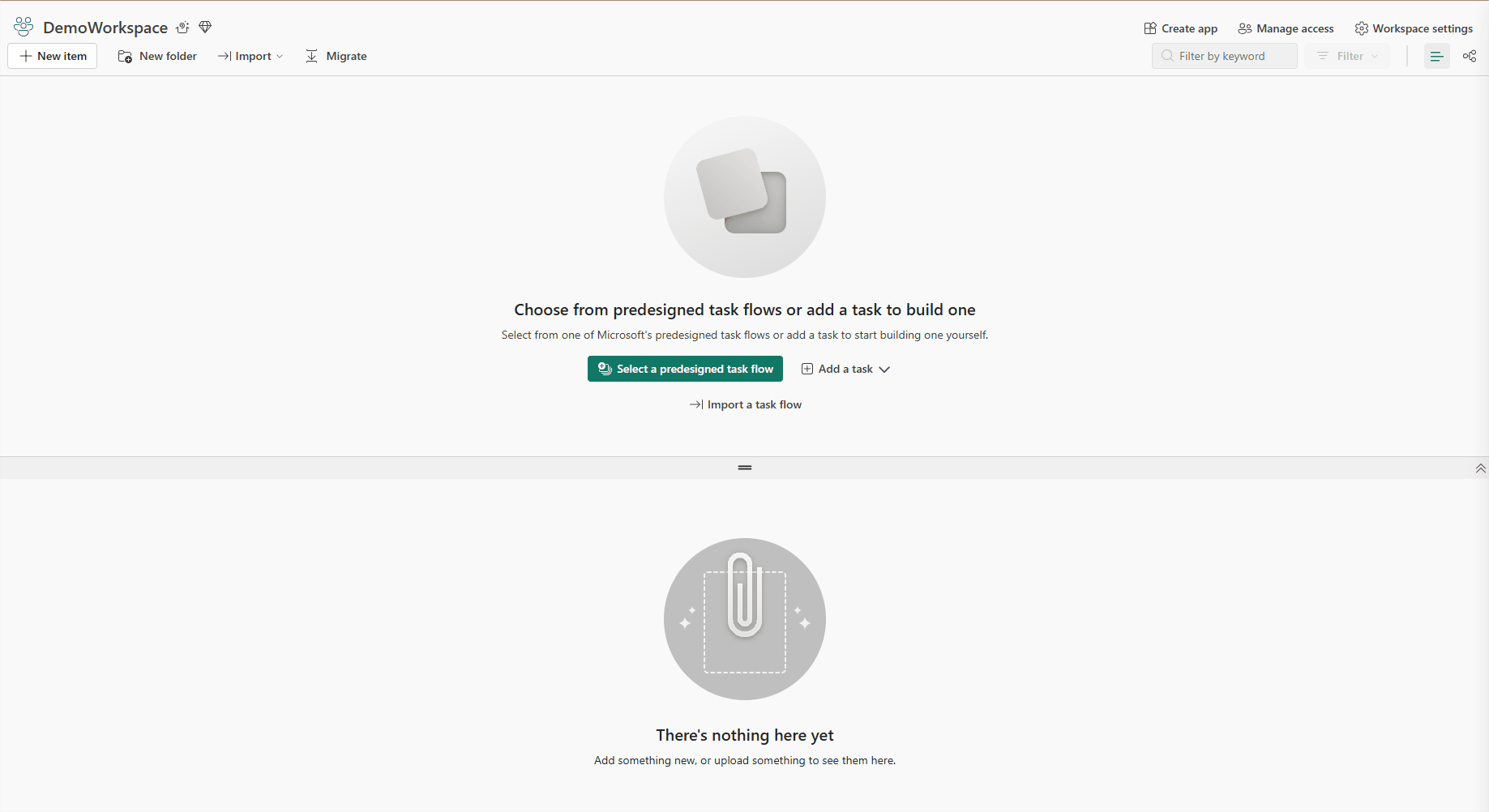The image size is (1489, 812).
Task: Expand the Import dropdown
Action: pyautogui.click(x=250, y=56)
